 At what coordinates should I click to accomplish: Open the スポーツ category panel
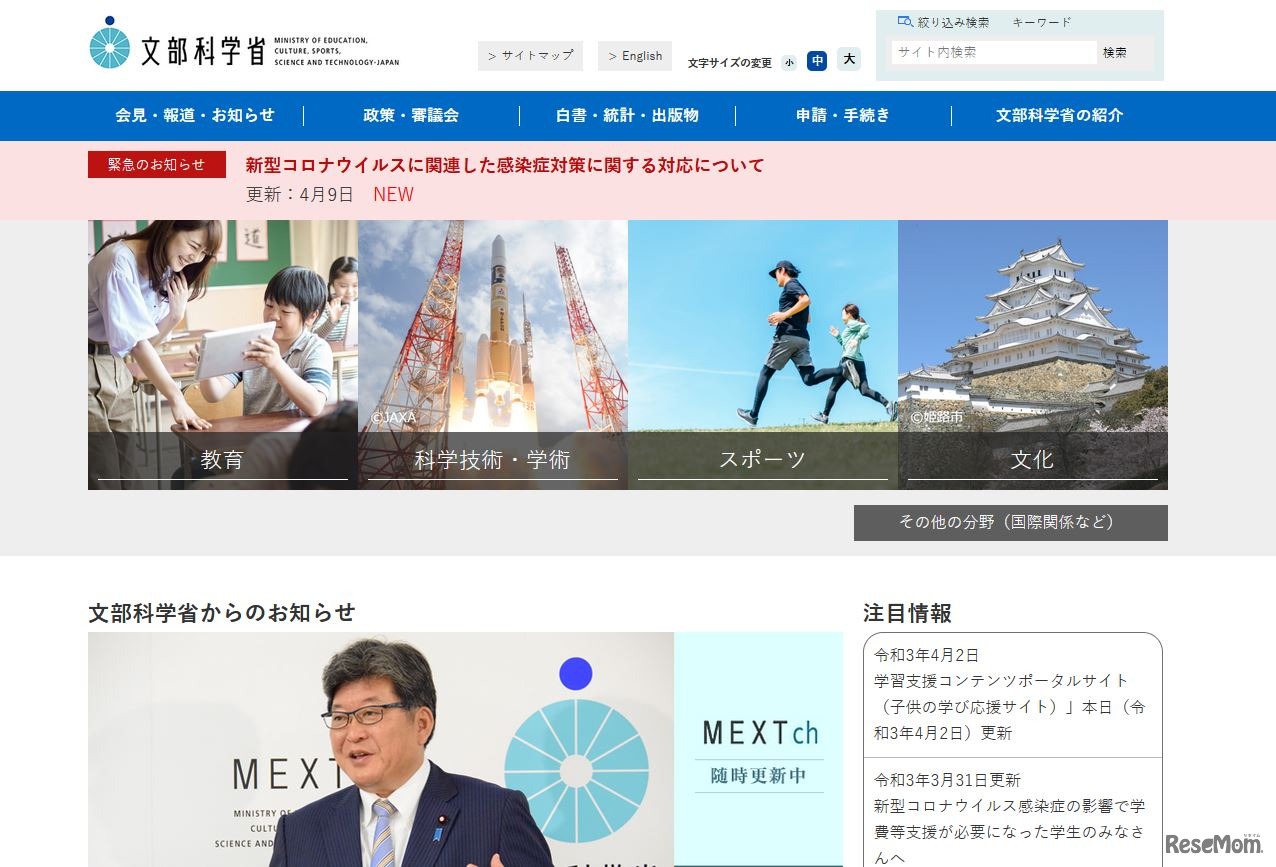[x=763, y=355]
